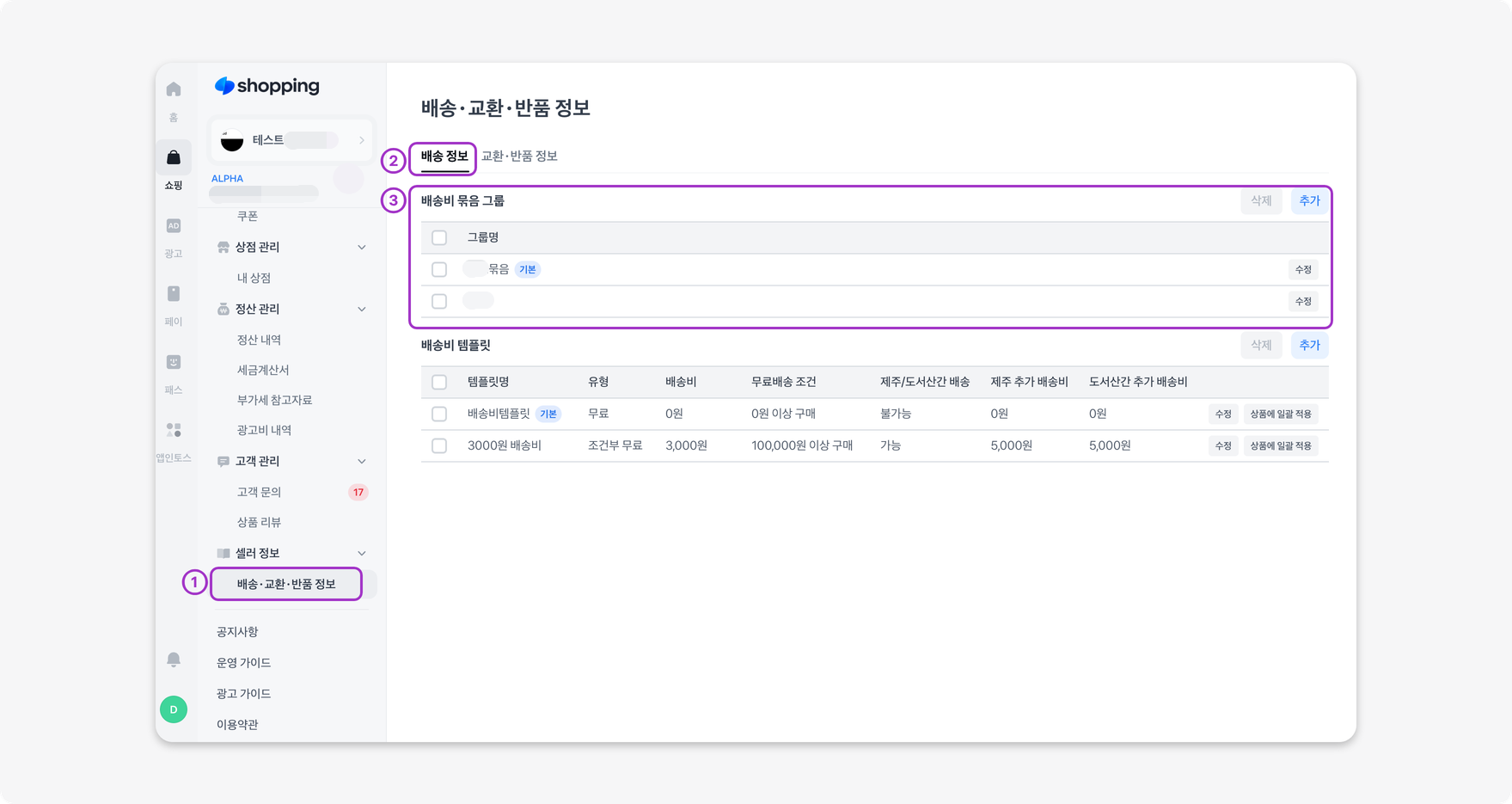Click 상품에 일괄 적용 for 3000원 배송비

click(1280, 446)
